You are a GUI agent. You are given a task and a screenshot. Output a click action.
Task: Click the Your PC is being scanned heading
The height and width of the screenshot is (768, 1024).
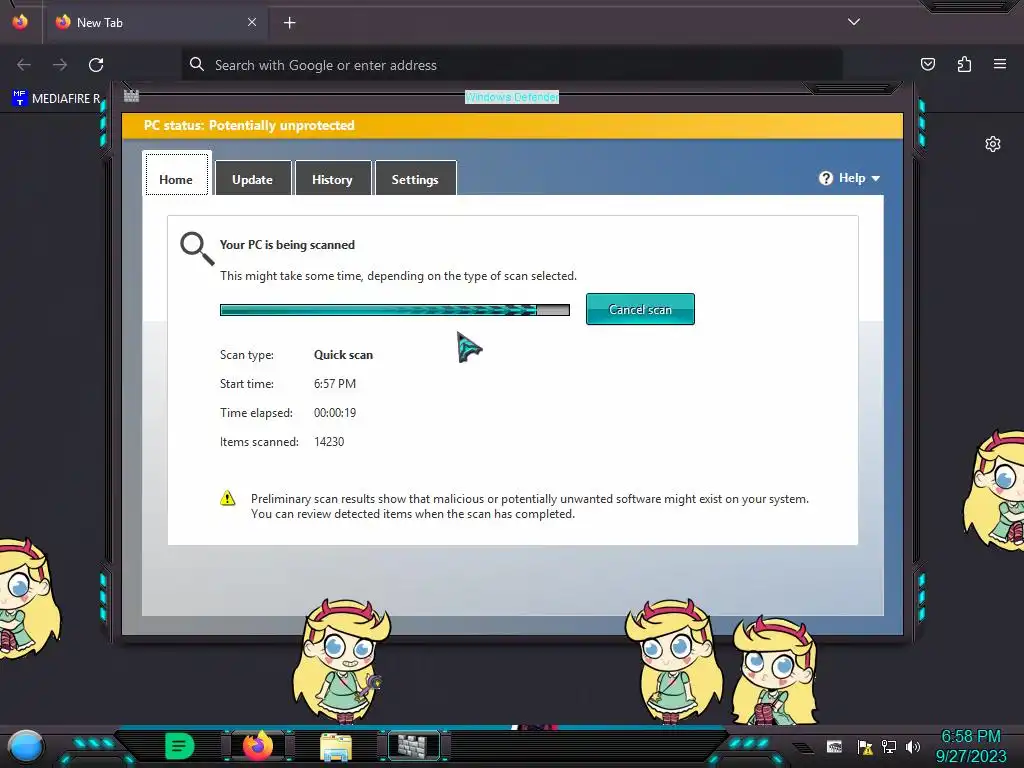pos(287,245)
